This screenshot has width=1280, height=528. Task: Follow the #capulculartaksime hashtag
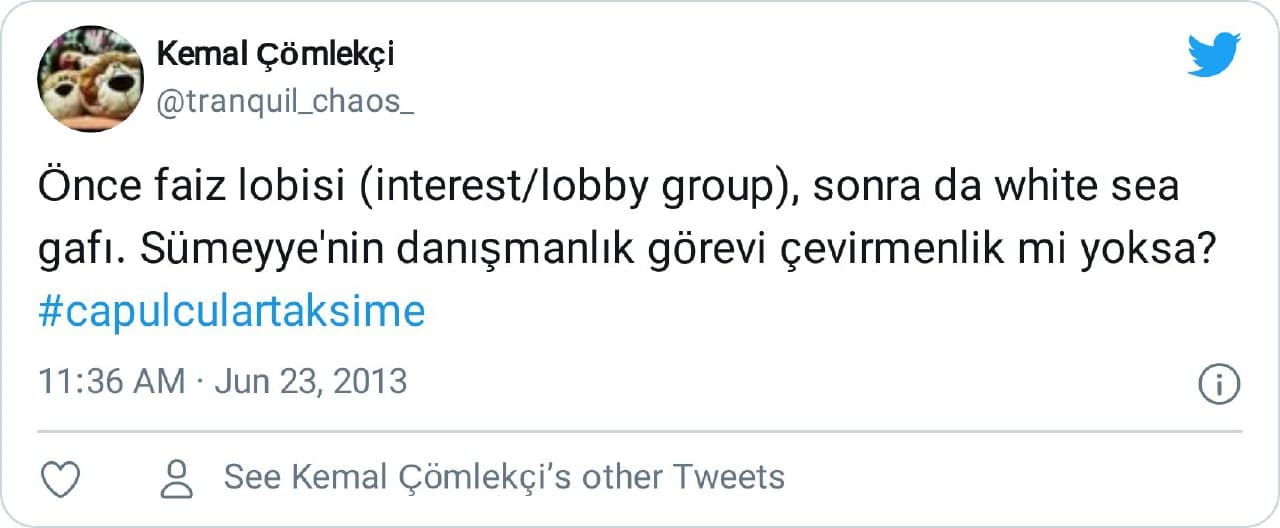coord(231,312)
